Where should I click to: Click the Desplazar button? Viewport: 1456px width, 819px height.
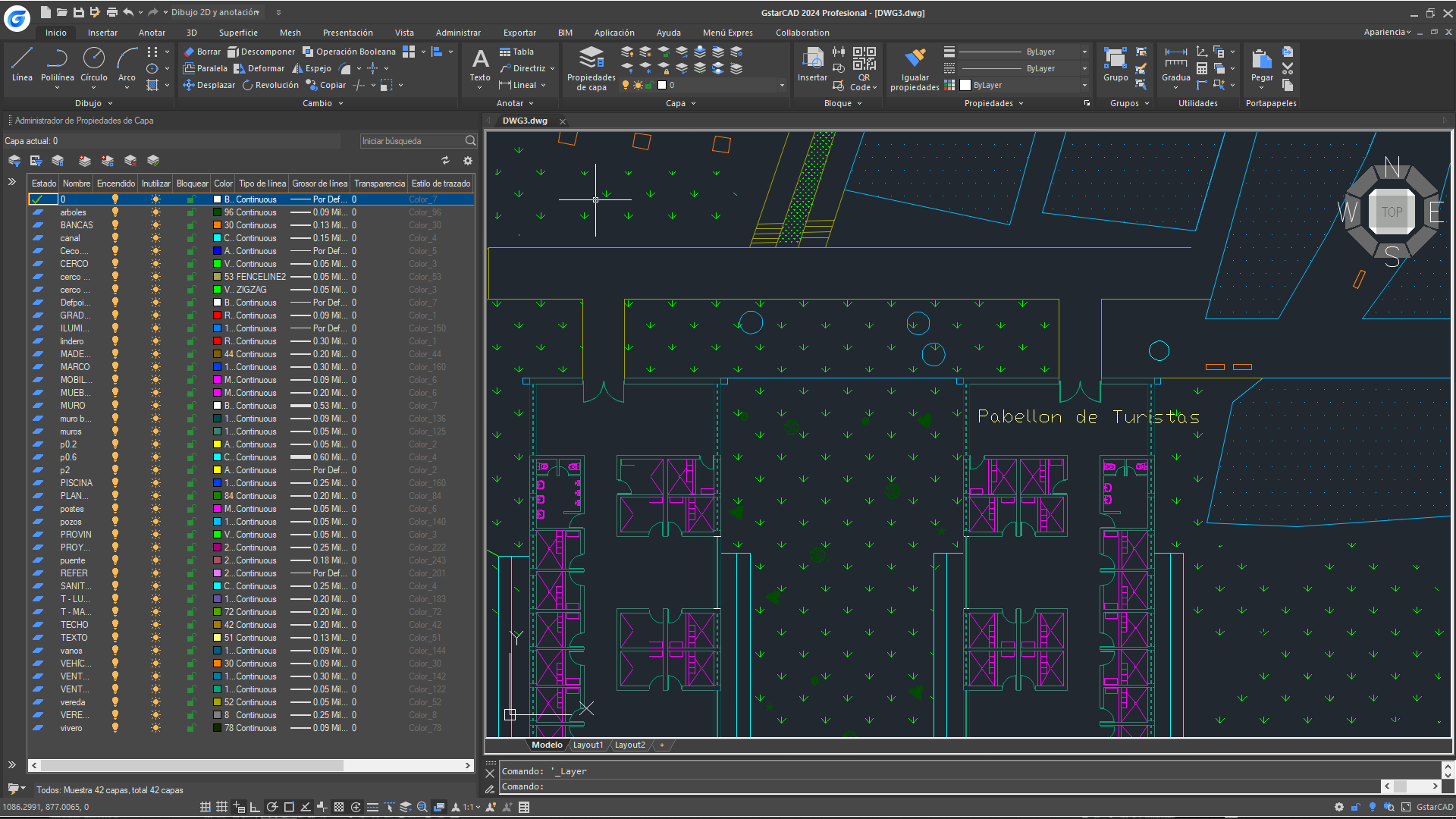coord(209,85)
